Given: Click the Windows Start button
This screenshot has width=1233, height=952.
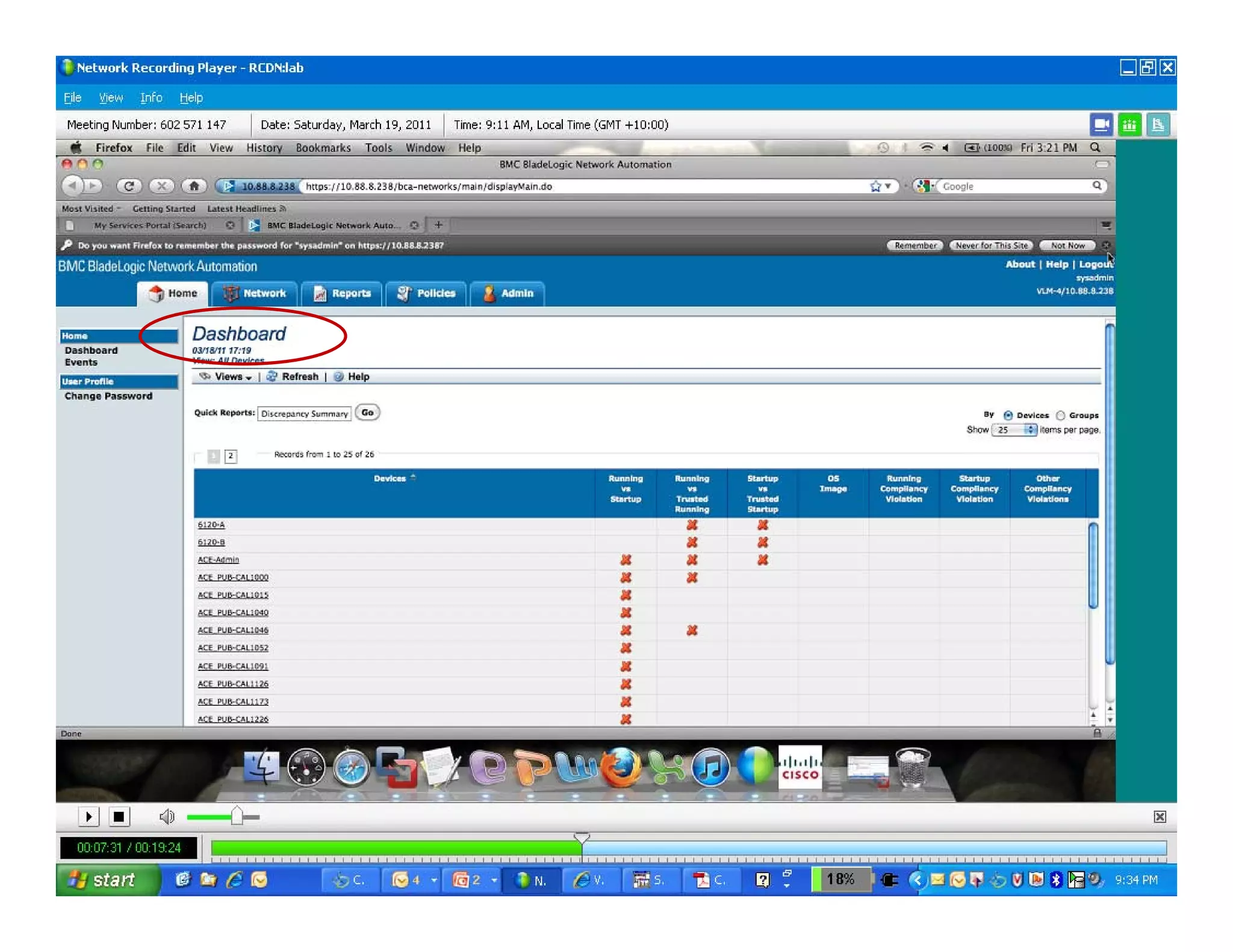Looking at the screenshot, I should point(107,880).
